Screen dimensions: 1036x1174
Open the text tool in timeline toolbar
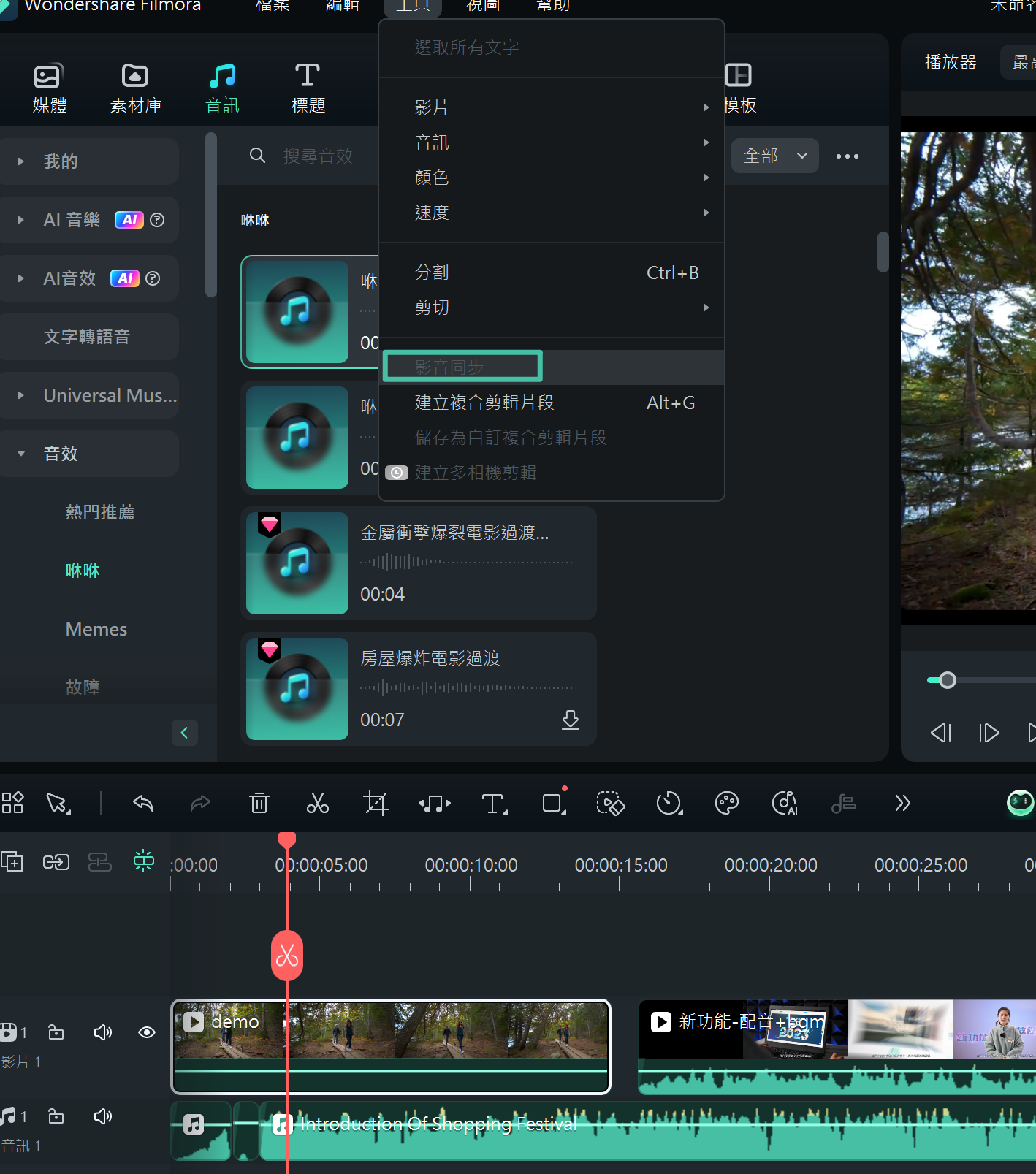click(495, 804)
